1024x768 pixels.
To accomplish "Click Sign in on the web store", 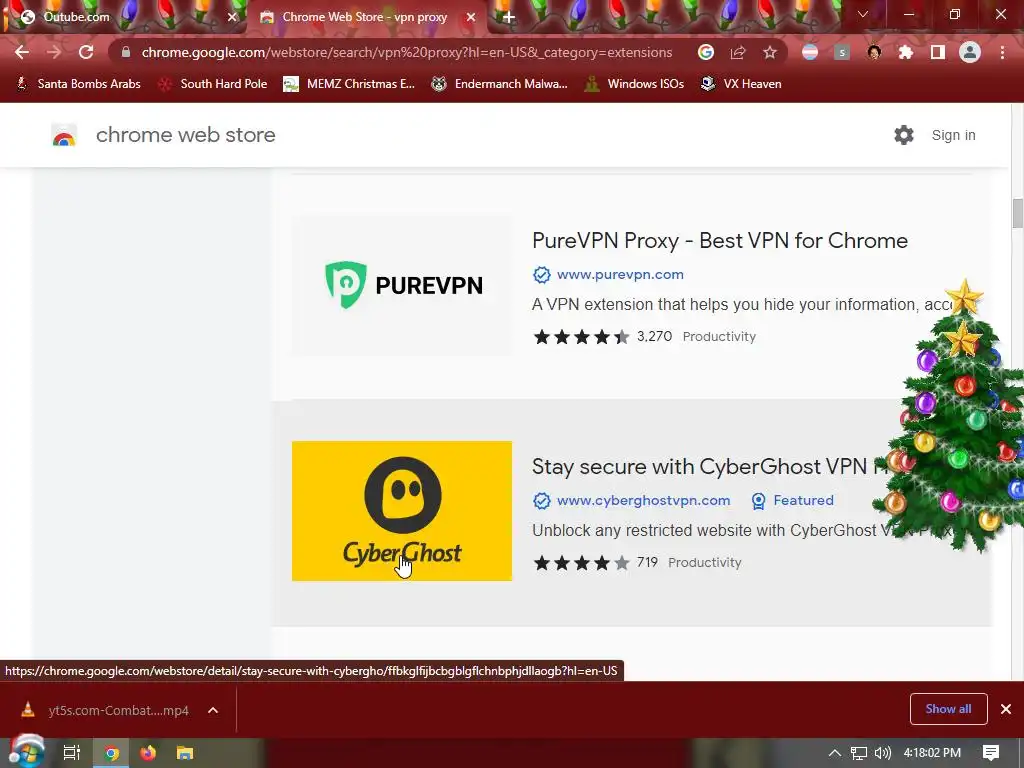I will [953, 135].
